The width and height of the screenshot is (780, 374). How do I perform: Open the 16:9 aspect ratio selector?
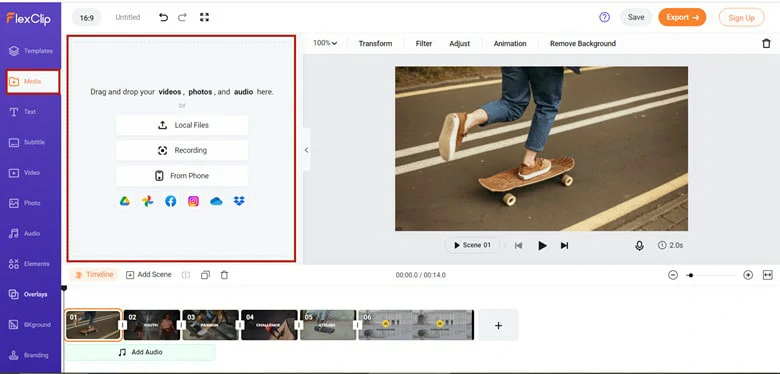click(x=87, y=18)
